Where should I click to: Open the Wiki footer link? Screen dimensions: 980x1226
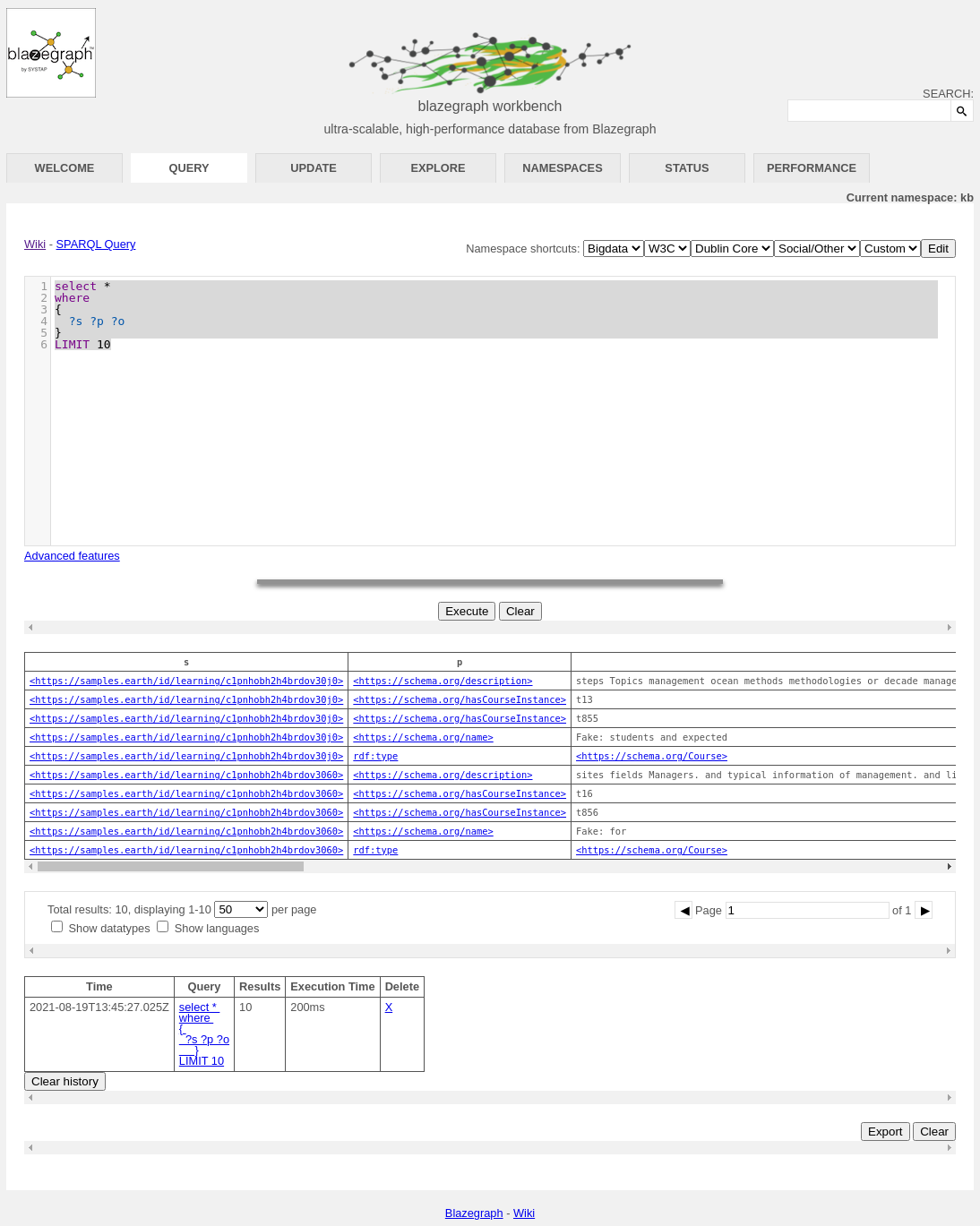pyautogui.click(x=524, y=1213)
